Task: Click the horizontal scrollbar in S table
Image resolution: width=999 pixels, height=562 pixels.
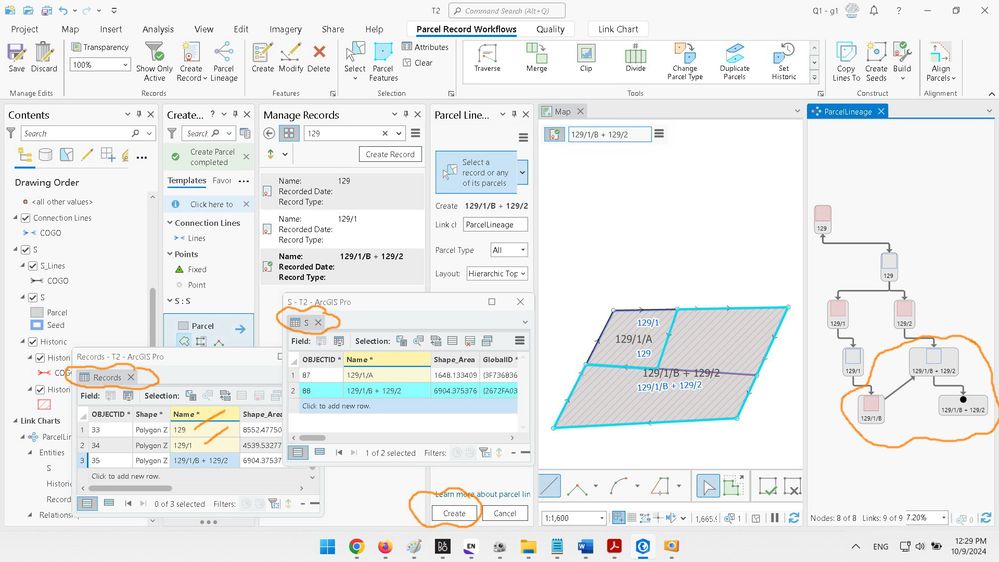Action: pyautogui.click(x=312, y=438)
